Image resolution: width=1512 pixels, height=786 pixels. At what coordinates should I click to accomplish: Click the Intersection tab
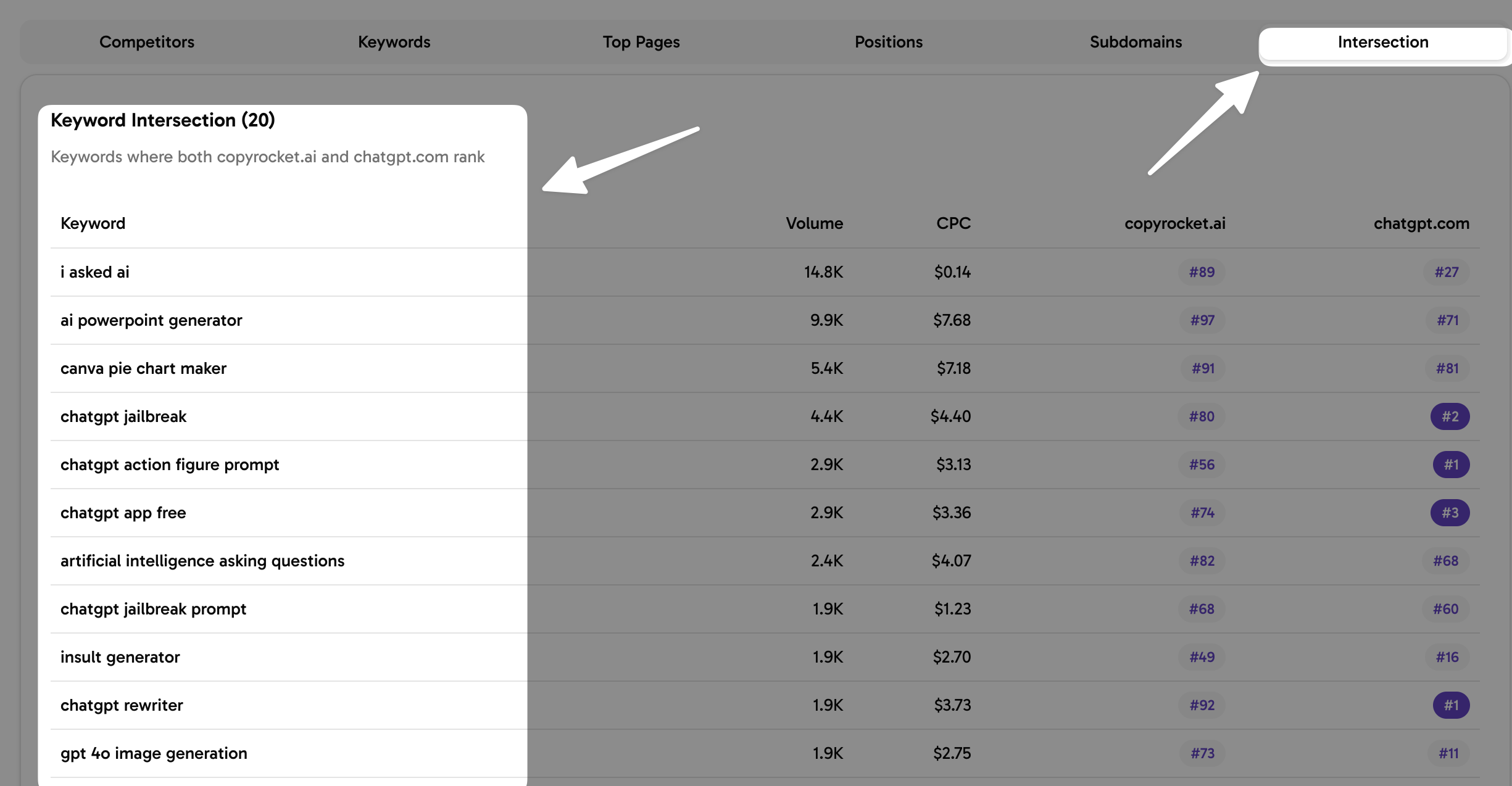click(x=1382, y=42)
